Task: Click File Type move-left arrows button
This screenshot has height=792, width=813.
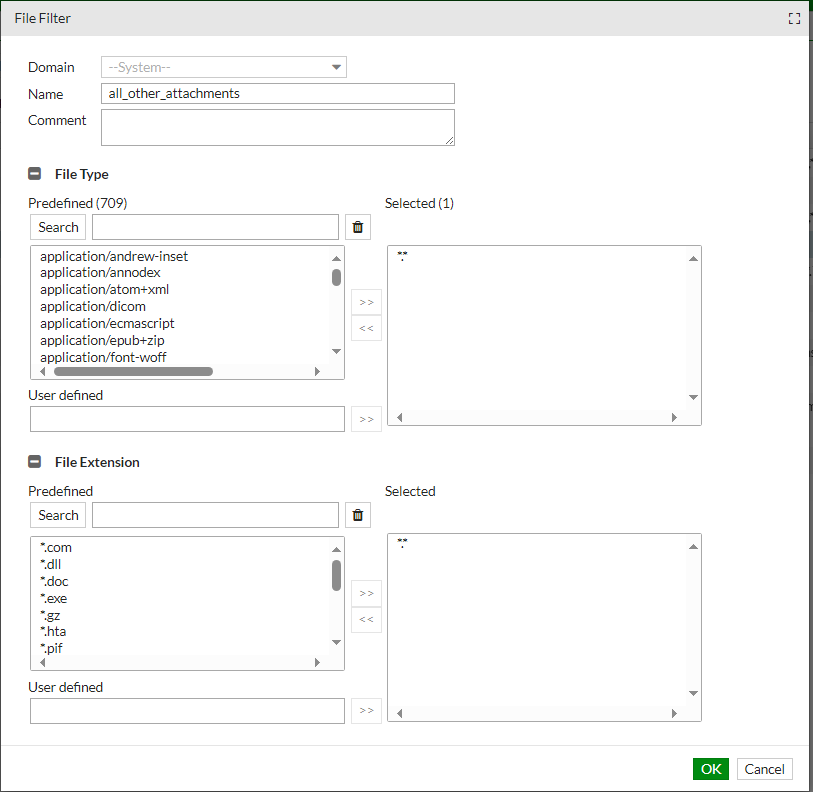Action: click(x=366, y=328)
